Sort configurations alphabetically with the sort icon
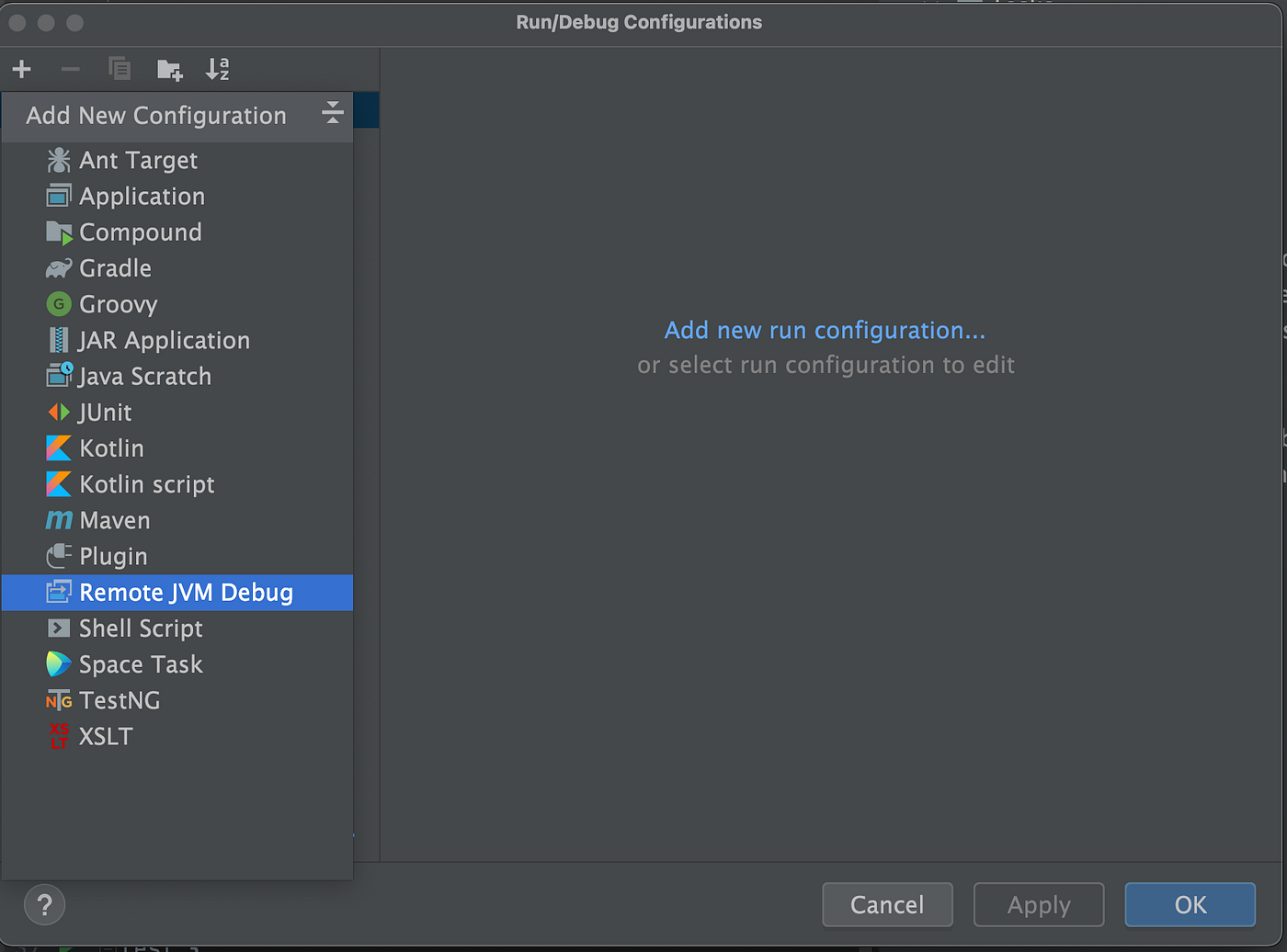Screen dimensions: 1287x952 point(217,69)
